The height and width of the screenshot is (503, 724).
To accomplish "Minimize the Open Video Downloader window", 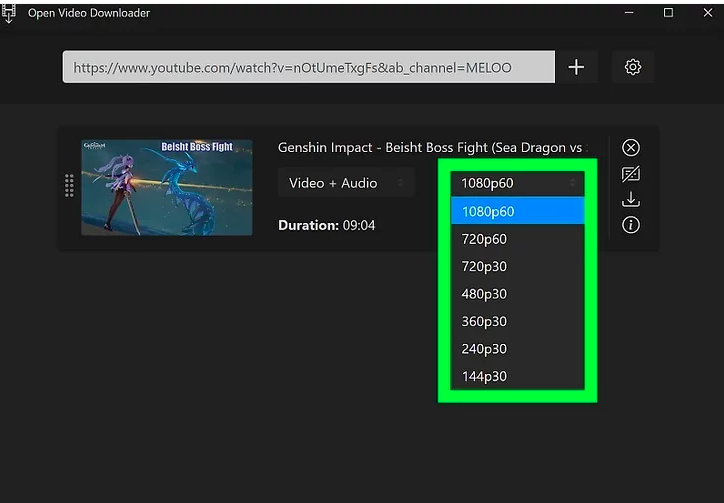I will click(x=628, y=12).
